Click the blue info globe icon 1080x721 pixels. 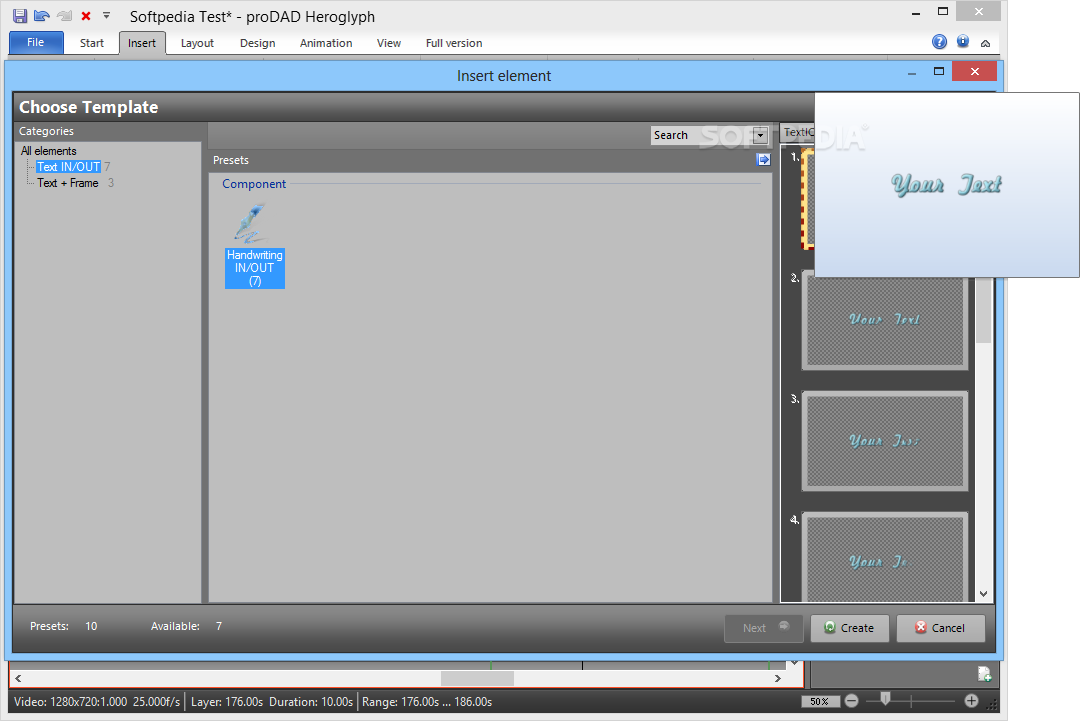[963, 42]
